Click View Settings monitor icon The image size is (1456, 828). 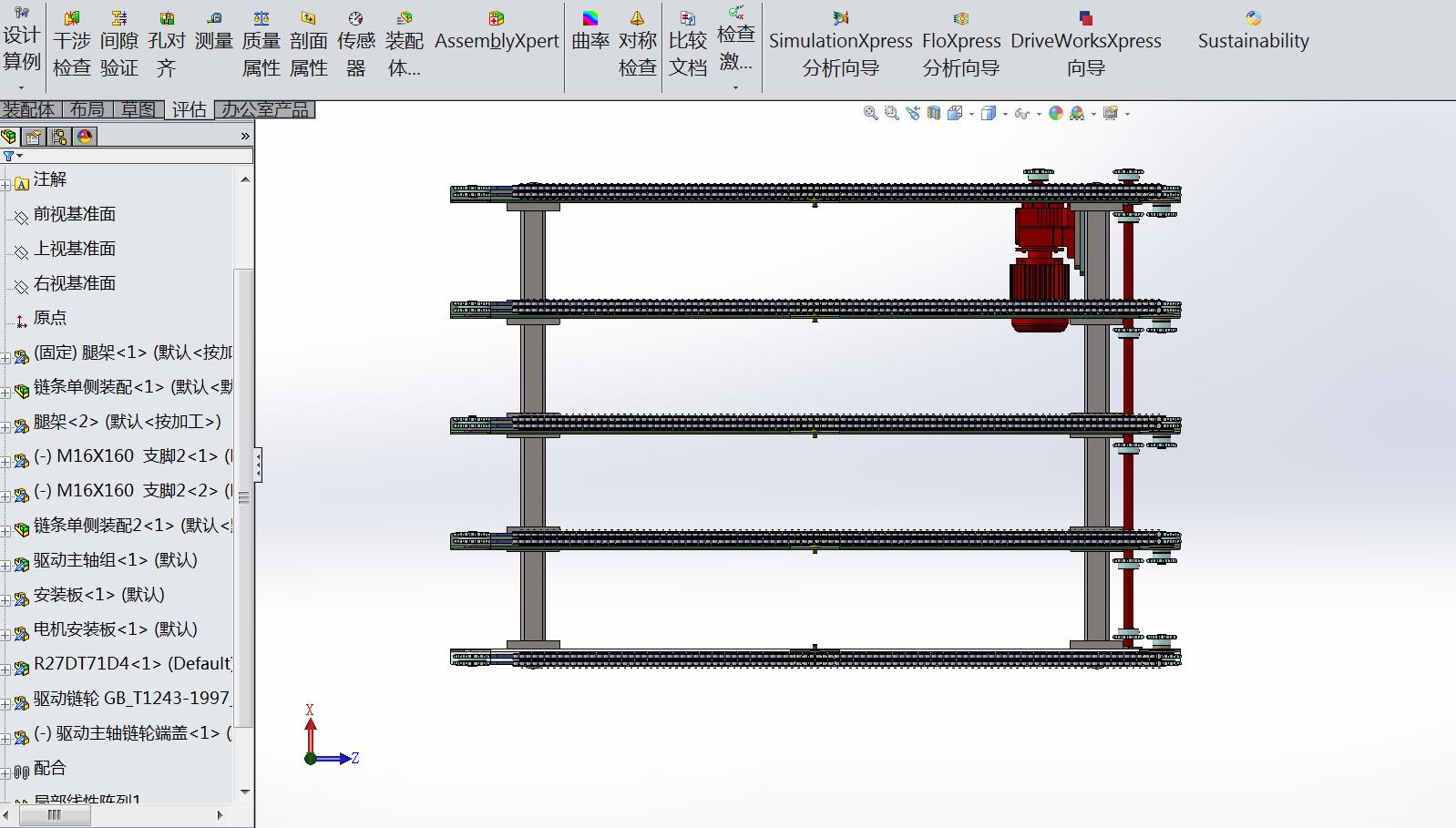coord(1110,113)
